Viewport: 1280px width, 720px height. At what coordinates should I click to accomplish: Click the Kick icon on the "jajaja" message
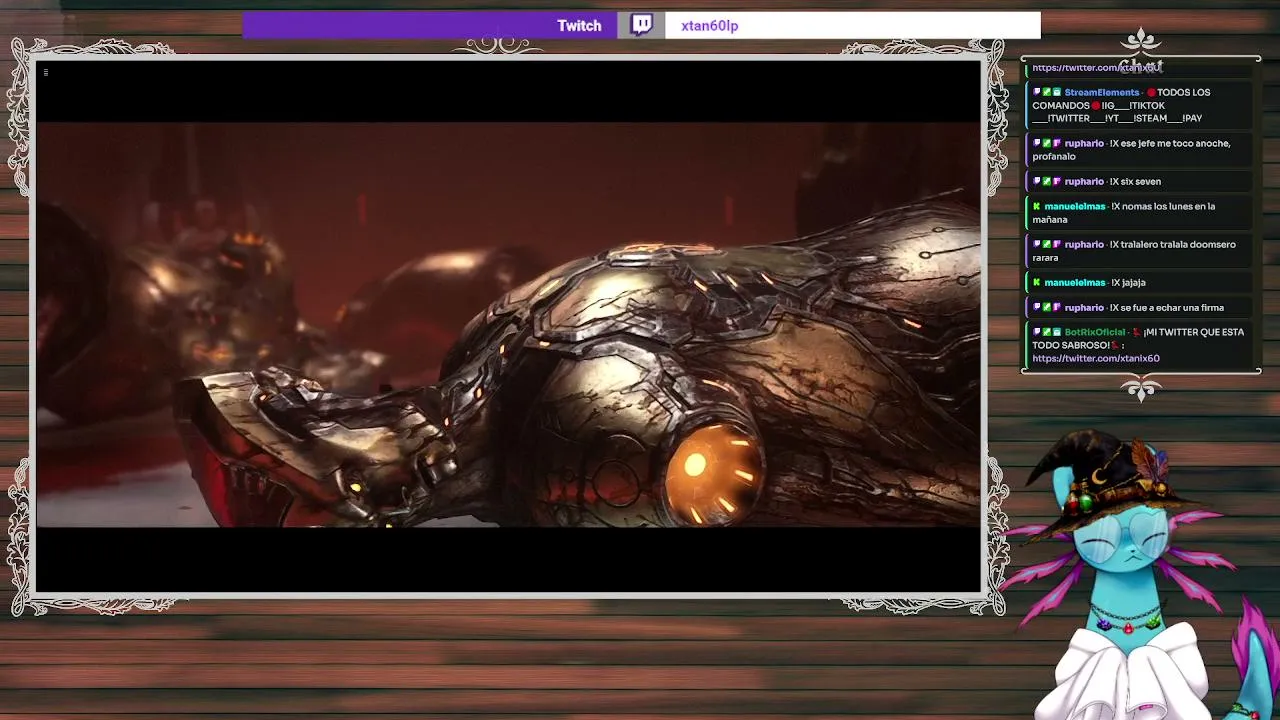point(1037,283)
